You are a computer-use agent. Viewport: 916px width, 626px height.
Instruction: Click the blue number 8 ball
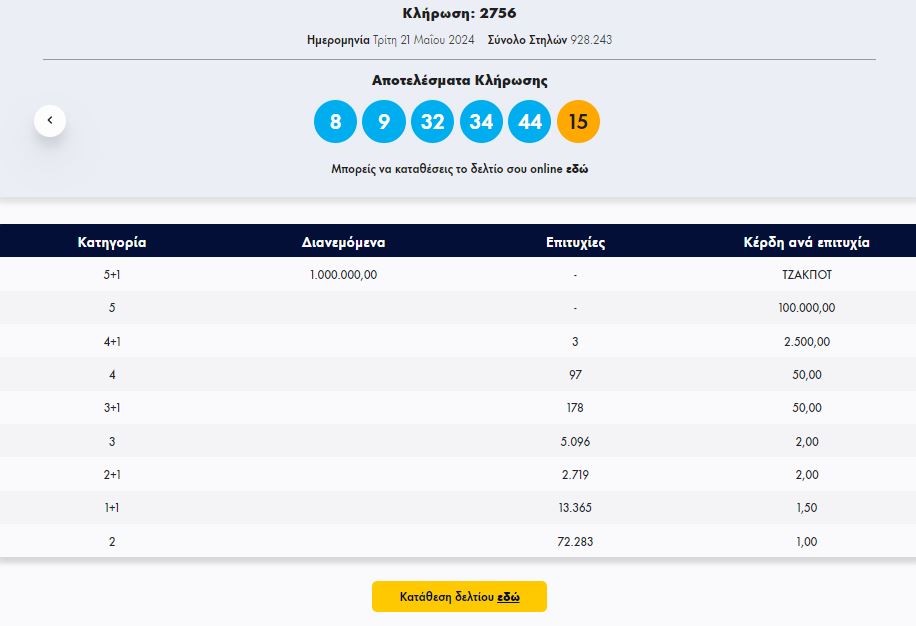(335, 122)
